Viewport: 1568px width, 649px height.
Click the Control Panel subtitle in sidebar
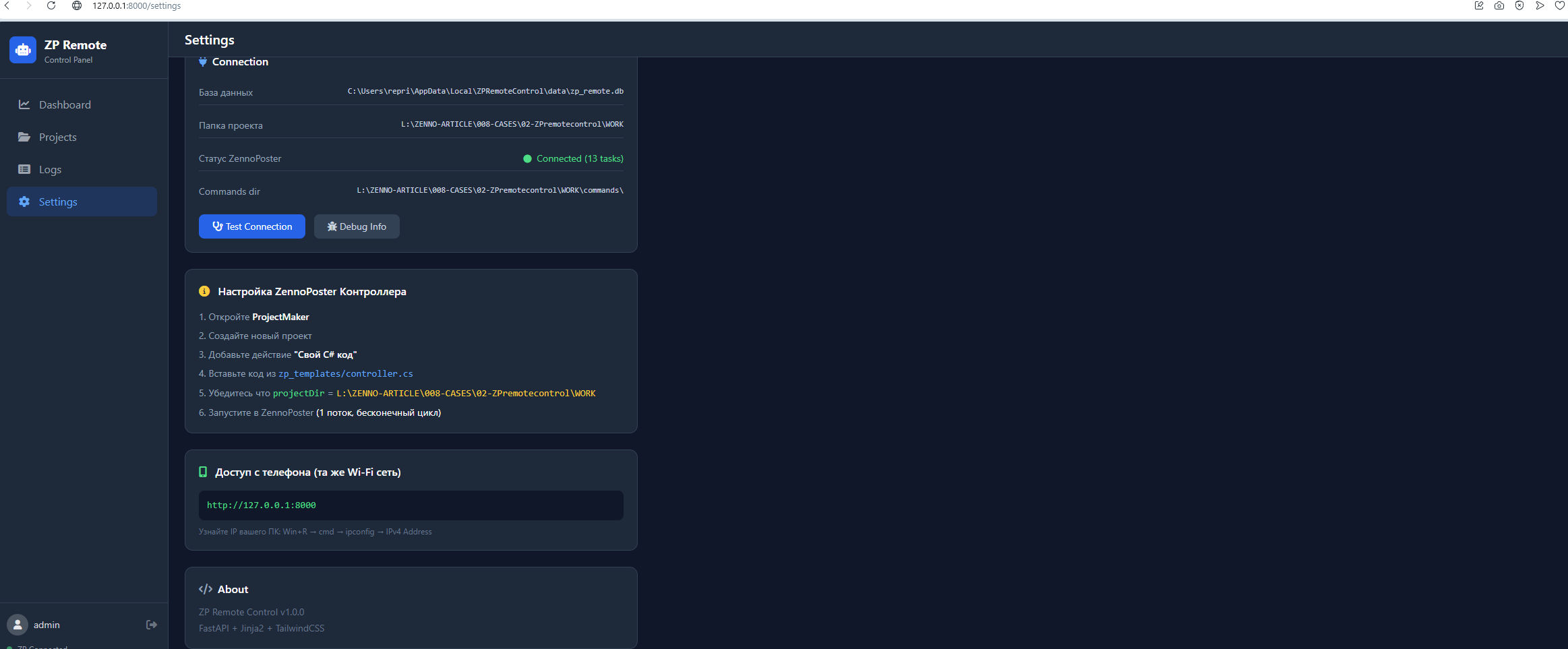pos(69,60)
